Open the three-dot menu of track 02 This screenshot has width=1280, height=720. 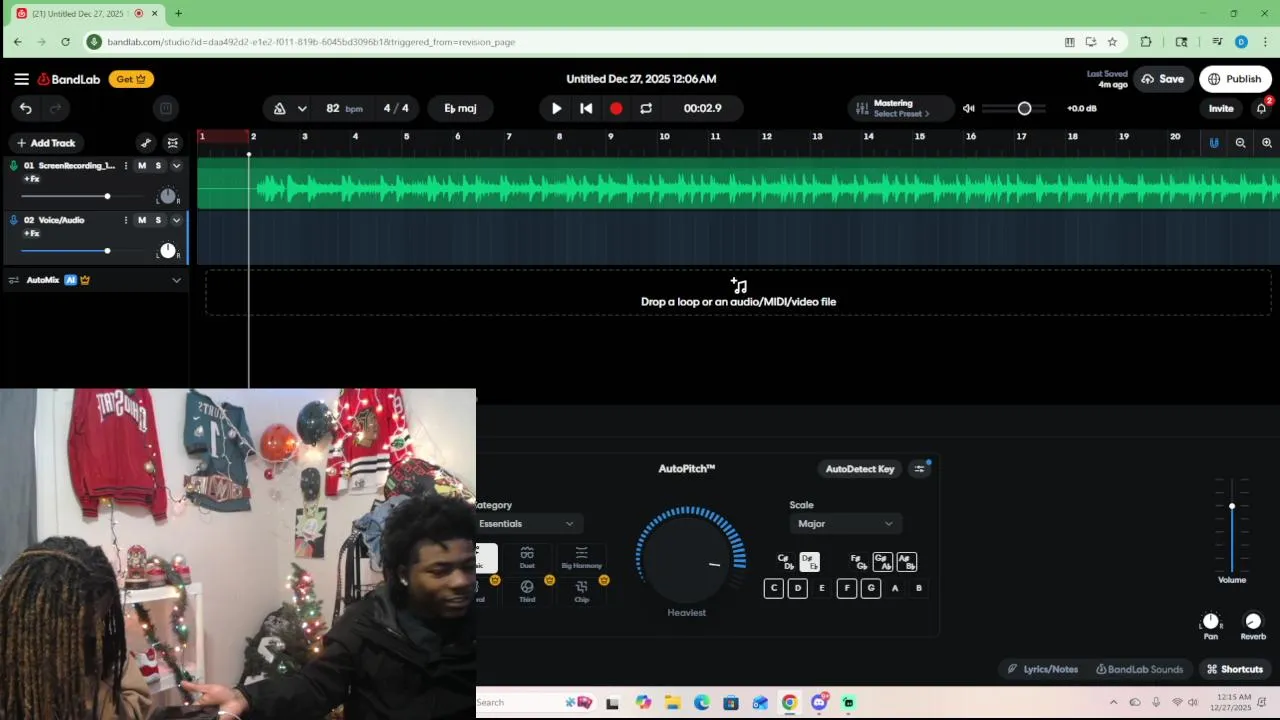[126, 220]
